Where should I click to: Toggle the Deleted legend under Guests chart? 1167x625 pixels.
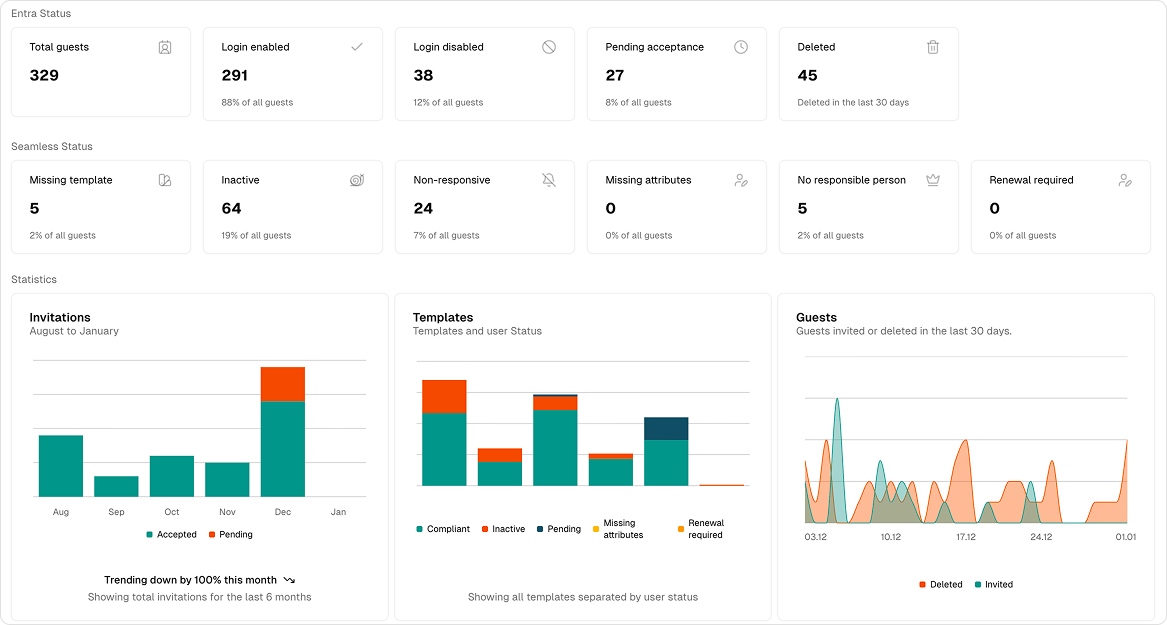[x=940, y=584]
